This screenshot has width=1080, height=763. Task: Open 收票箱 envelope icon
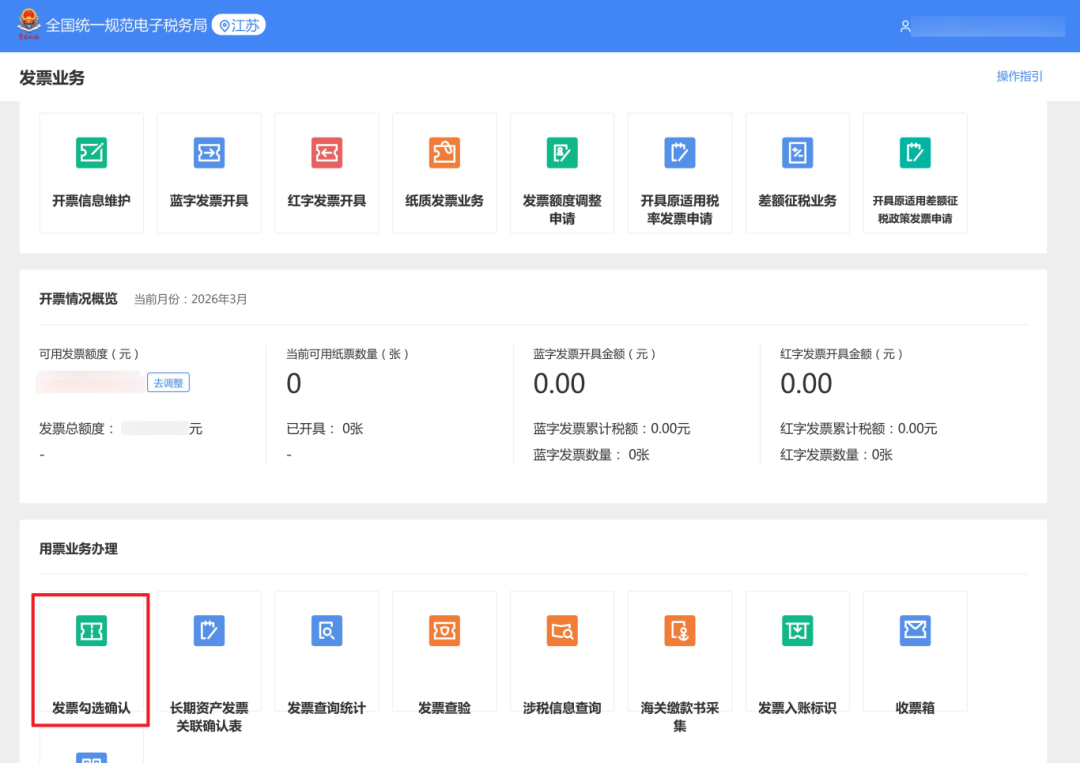[x=915, y=631]
